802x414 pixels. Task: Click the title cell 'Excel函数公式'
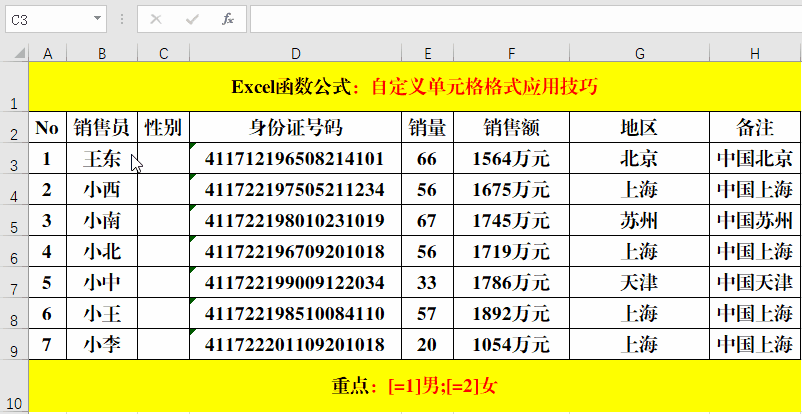point(415,86)
